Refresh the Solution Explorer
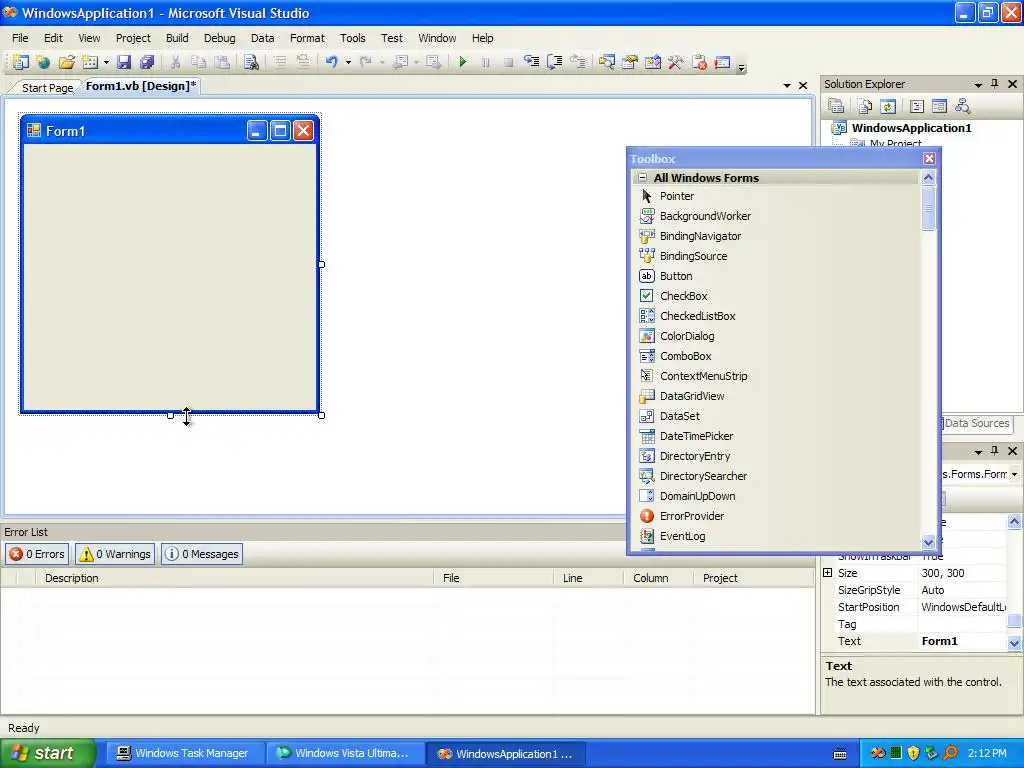 888,106
